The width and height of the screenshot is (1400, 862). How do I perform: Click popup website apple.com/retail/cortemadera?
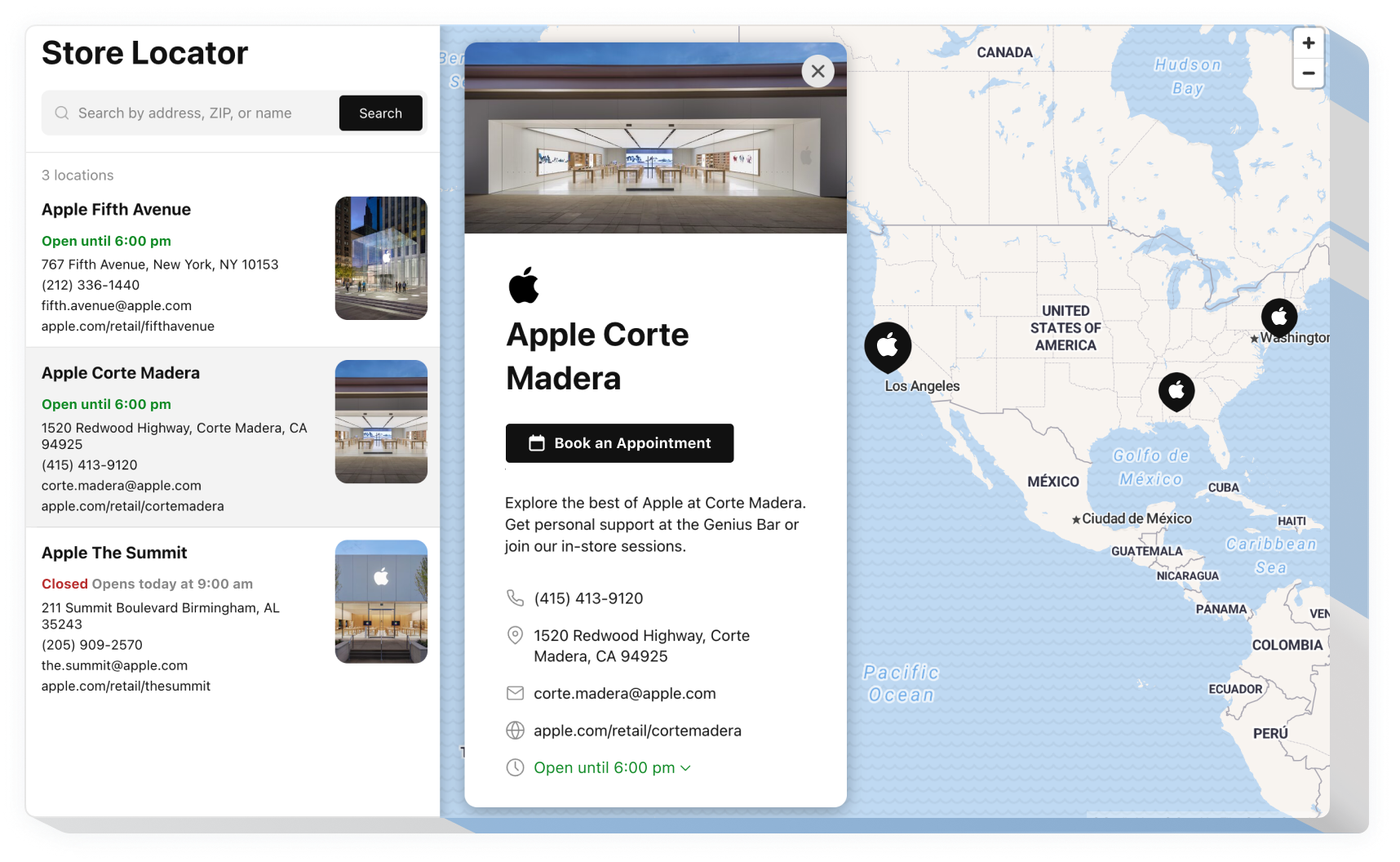pos(638,731)
